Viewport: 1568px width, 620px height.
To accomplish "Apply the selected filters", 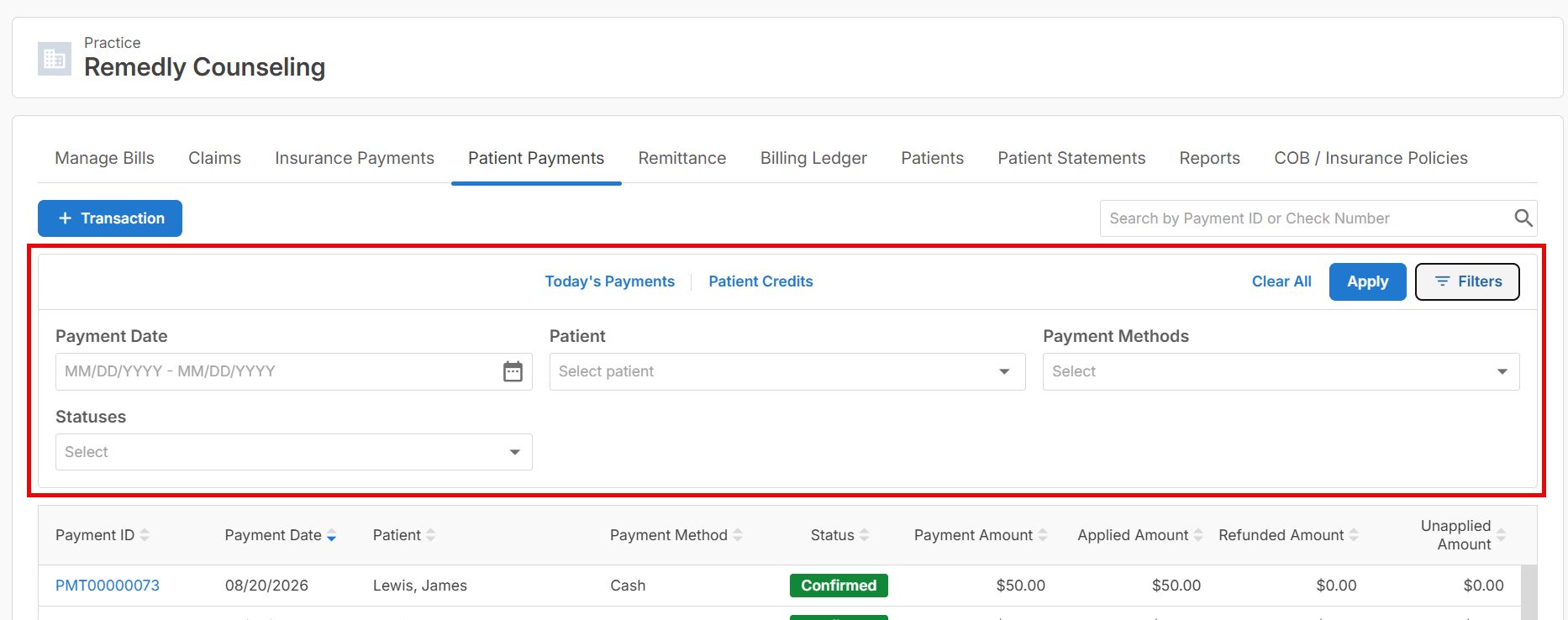I will [1367, 281].
